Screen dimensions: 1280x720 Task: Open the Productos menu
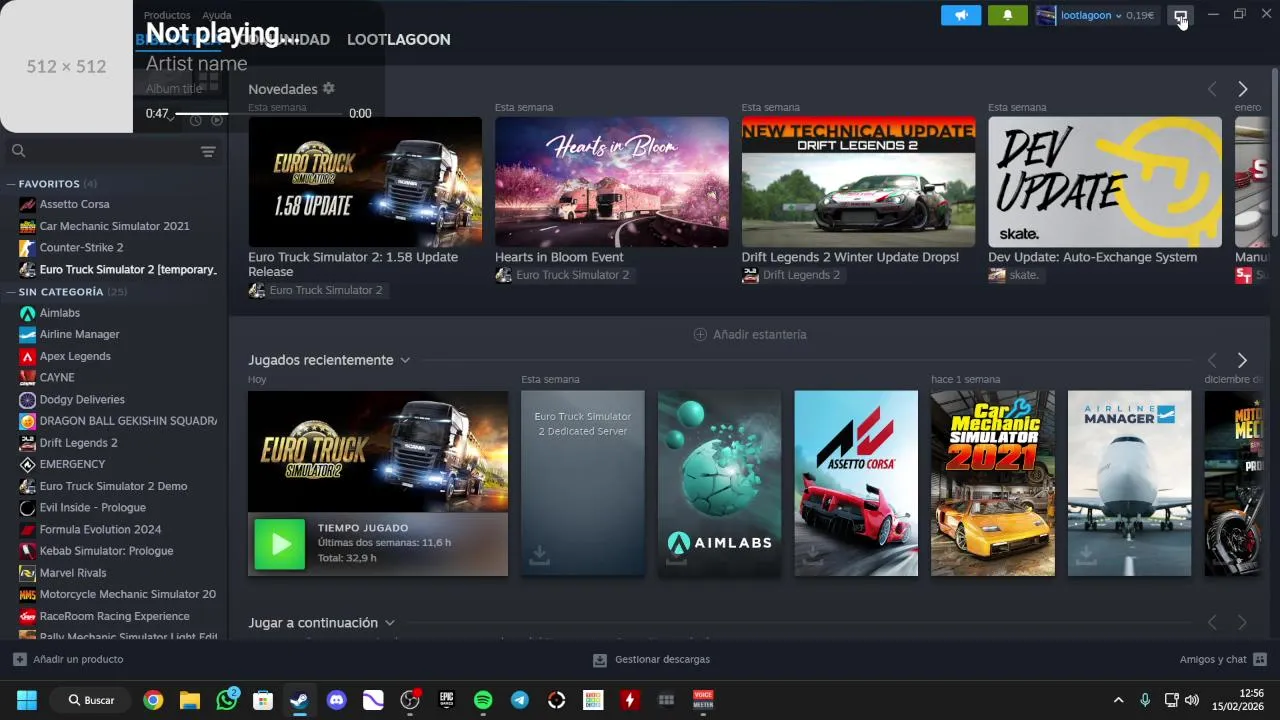167,15
